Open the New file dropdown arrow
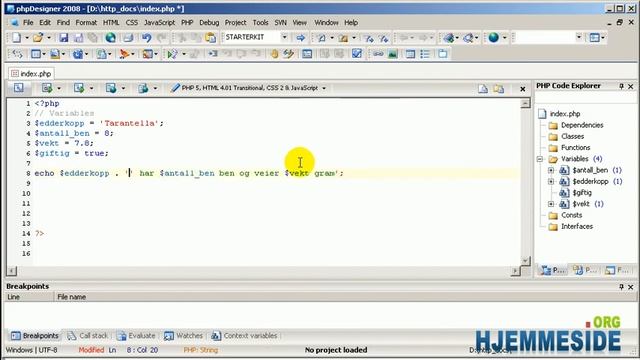640x360 pixels. tap(27, 38)
